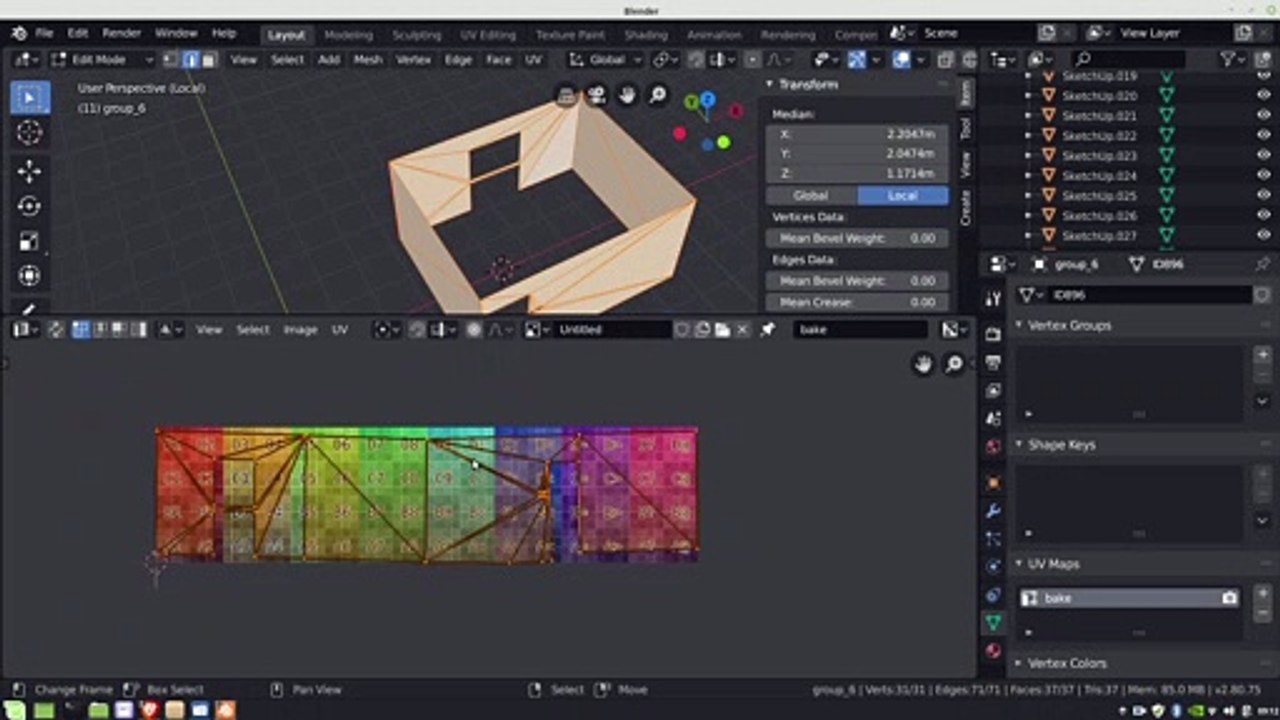Open the Item sidebar tab

pyautogui.click(x=966, y=94)
